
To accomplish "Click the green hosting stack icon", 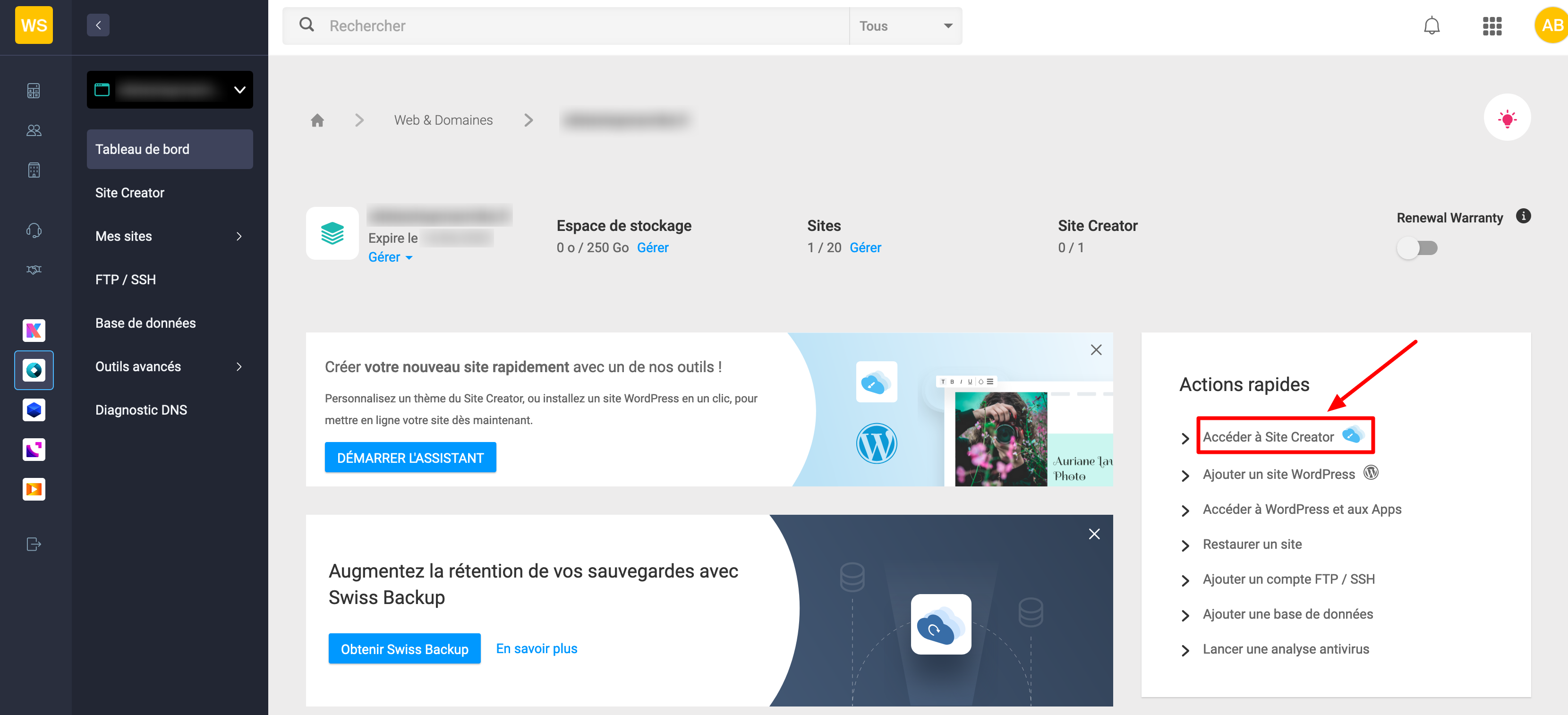I will 332,234.
